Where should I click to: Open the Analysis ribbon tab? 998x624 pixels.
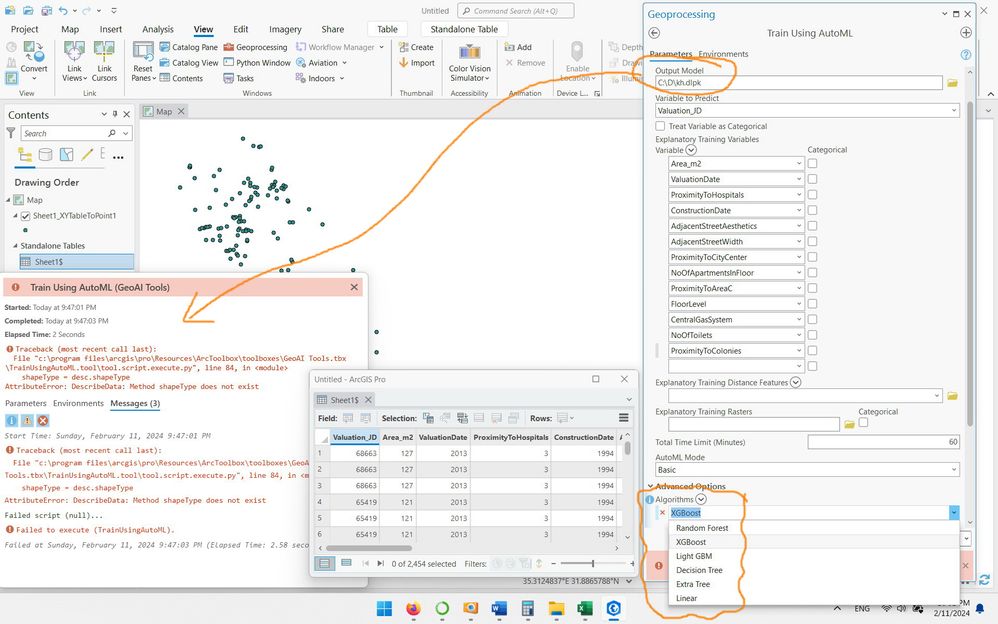click(x=158, y=29)
